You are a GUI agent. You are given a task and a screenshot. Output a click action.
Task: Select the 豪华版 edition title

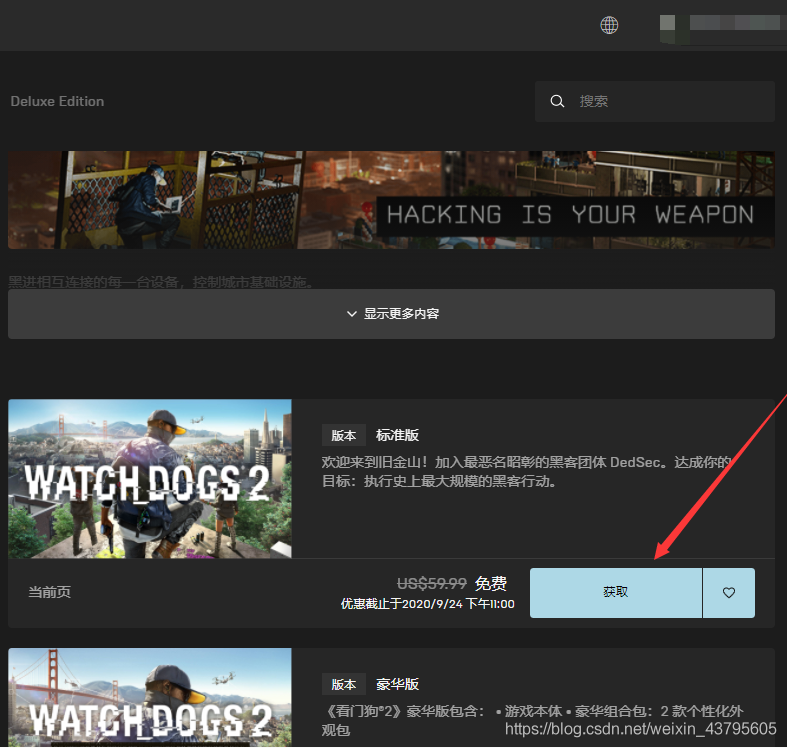point(397,684)
